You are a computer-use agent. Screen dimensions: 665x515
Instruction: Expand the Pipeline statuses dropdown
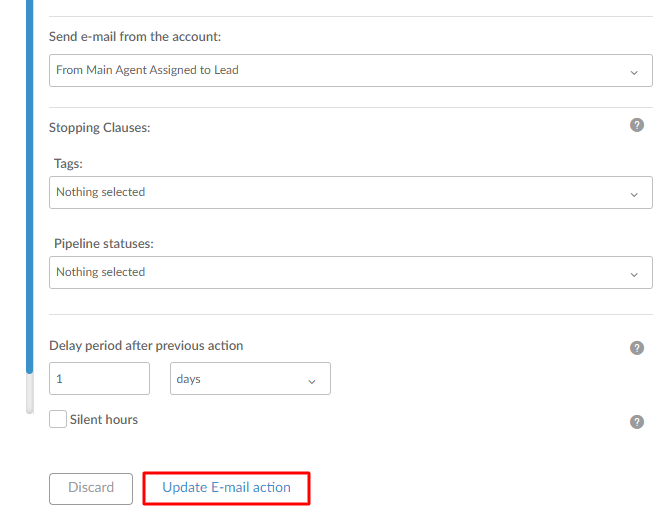pyautogui.click(x=351, y=272)
